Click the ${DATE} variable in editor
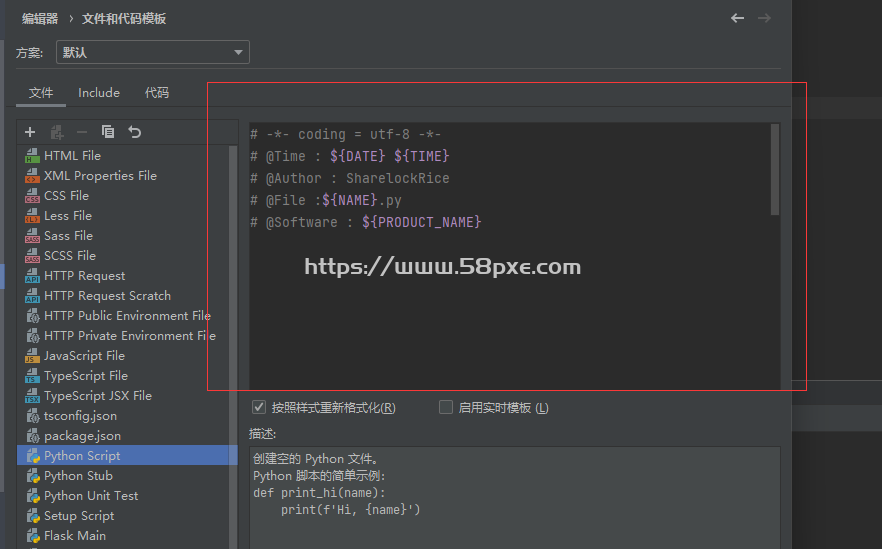The height and width of the screenshot is (549, 882). click(x=358, y=156)
